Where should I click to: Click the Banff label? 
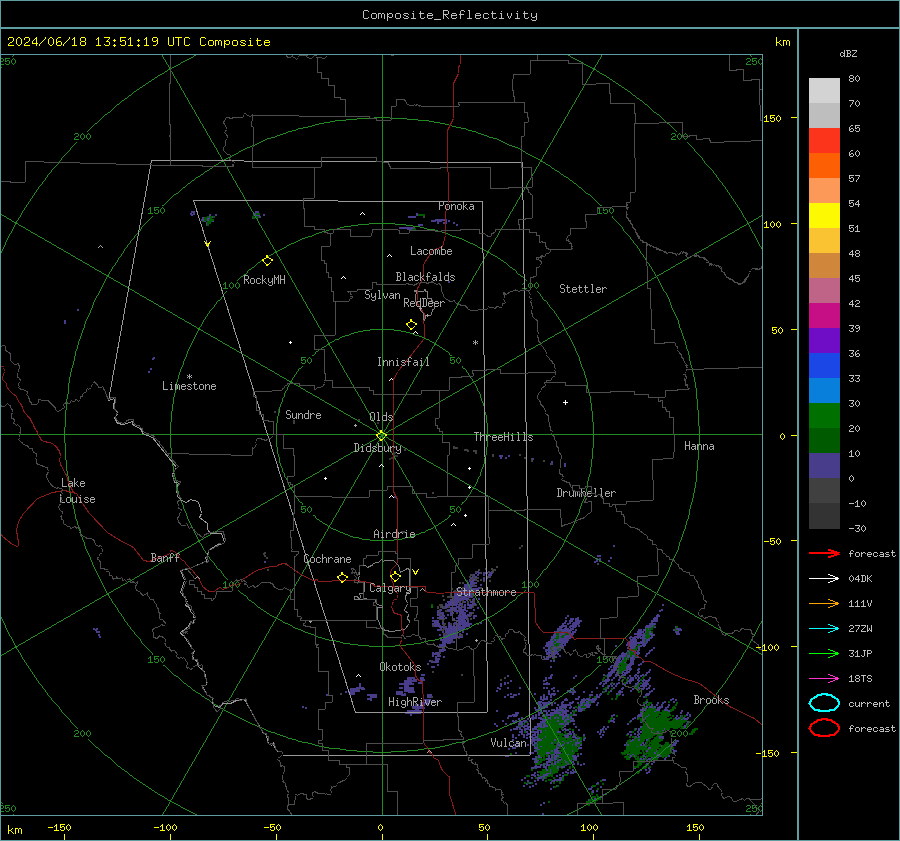pos(165,557)
